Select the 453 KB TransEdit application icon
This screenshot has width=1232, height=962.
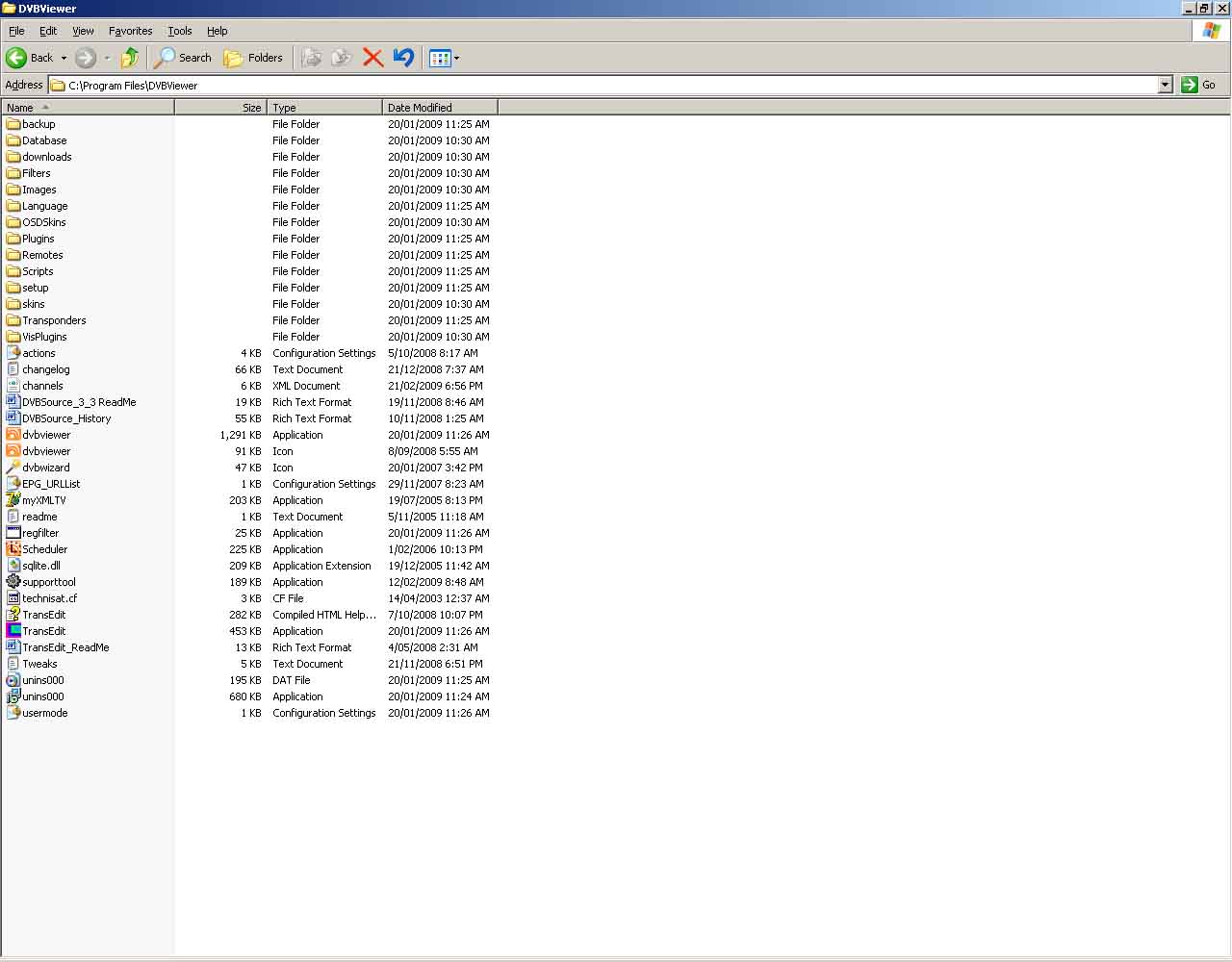pyautogui.click(x=13, y=631)
